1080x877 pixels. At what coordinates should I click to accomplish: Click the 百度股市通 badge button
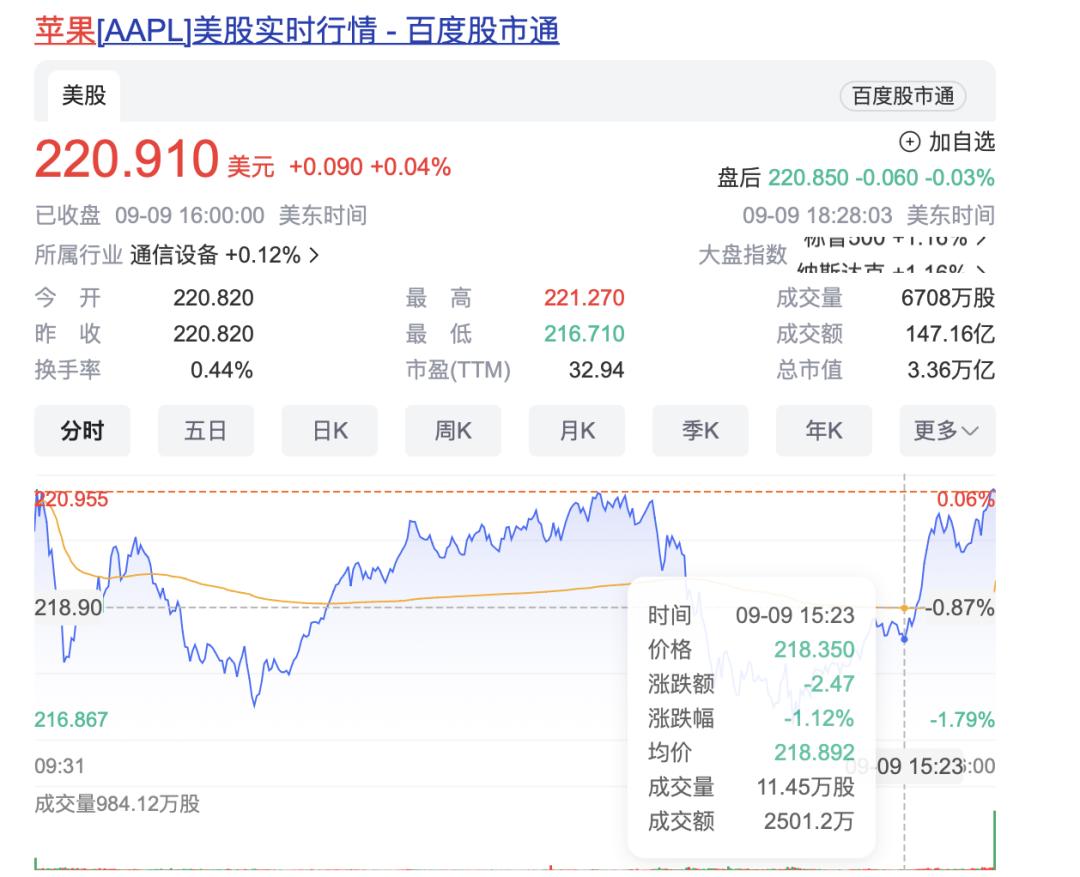click(902, 96)
